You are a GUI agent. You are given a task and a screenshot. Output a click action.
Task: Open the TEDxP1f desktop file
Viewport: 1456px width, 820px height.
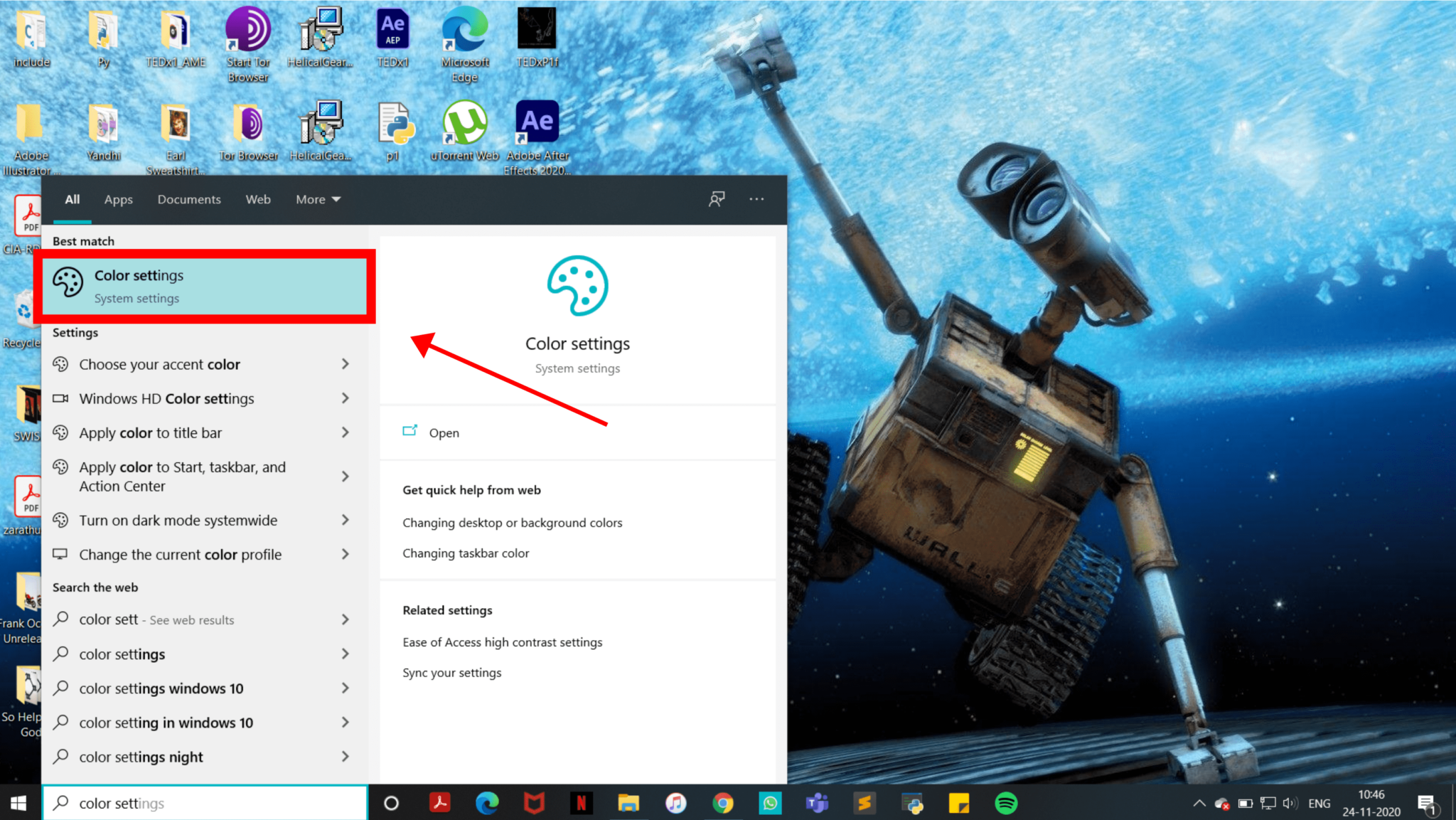pyautogui.click(x=537, y=38)
